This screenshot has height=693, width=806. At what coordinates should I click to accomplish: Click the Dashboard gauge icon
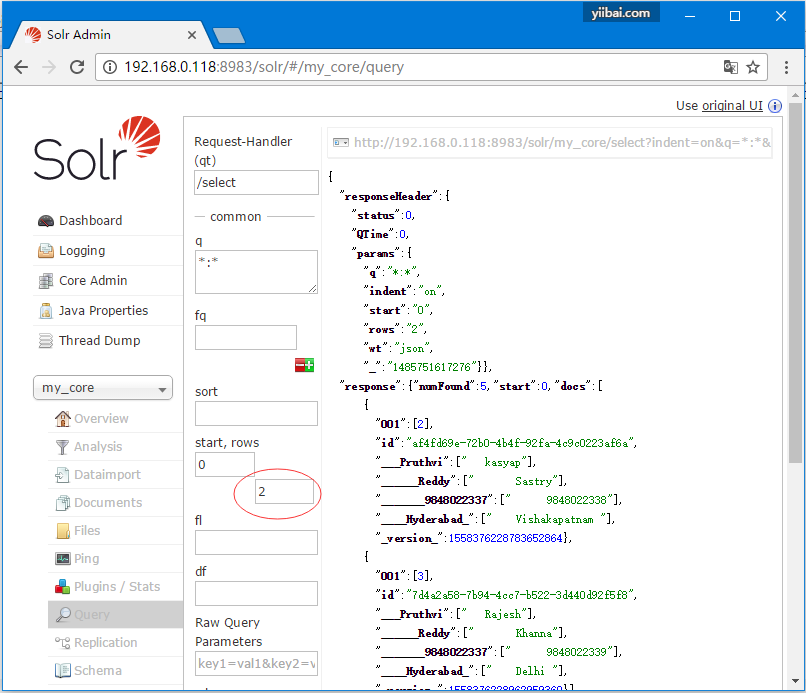point(45,221)
